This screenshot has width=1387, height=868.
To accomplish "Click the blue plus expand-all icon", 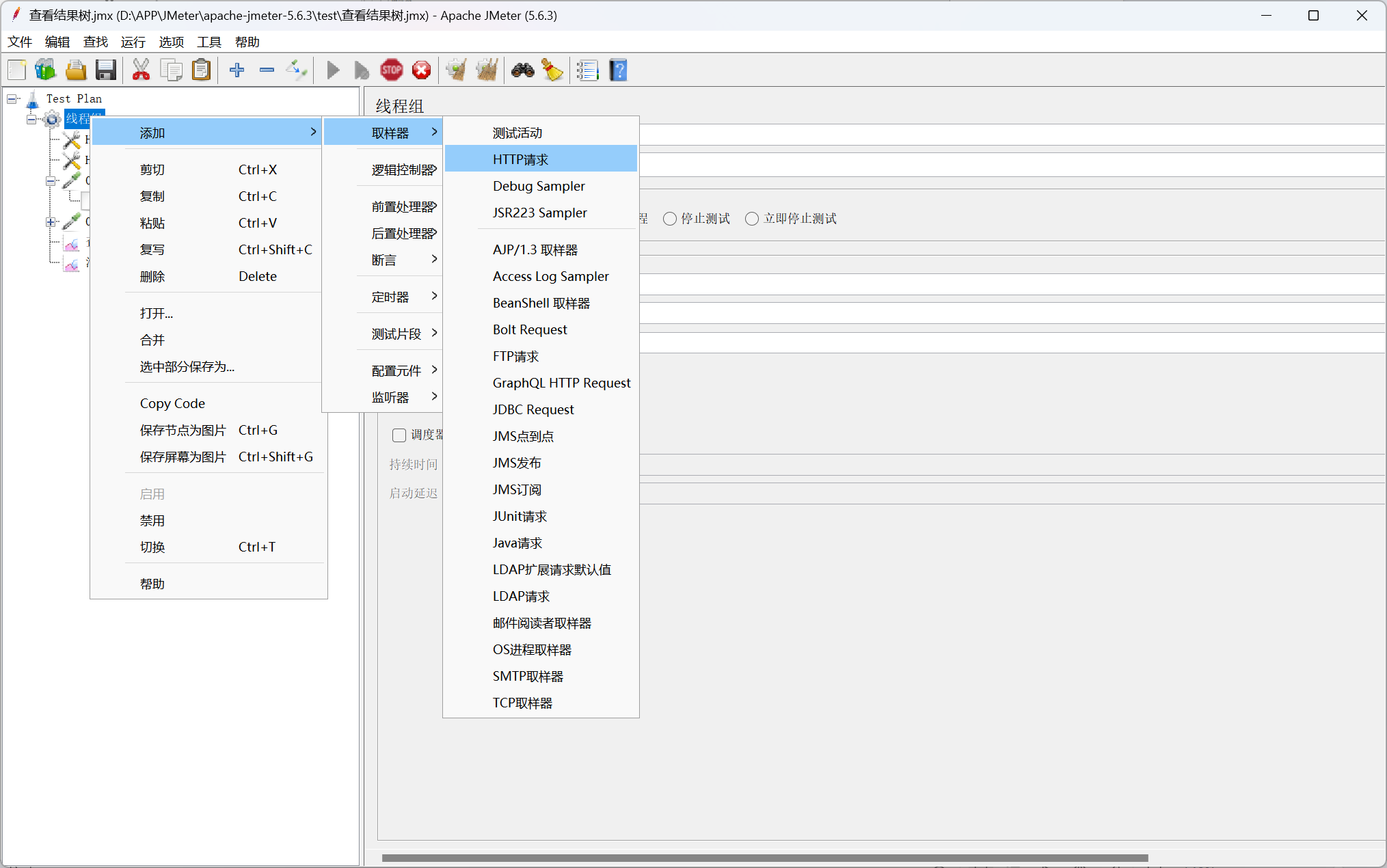I will (x=237, y=70).
